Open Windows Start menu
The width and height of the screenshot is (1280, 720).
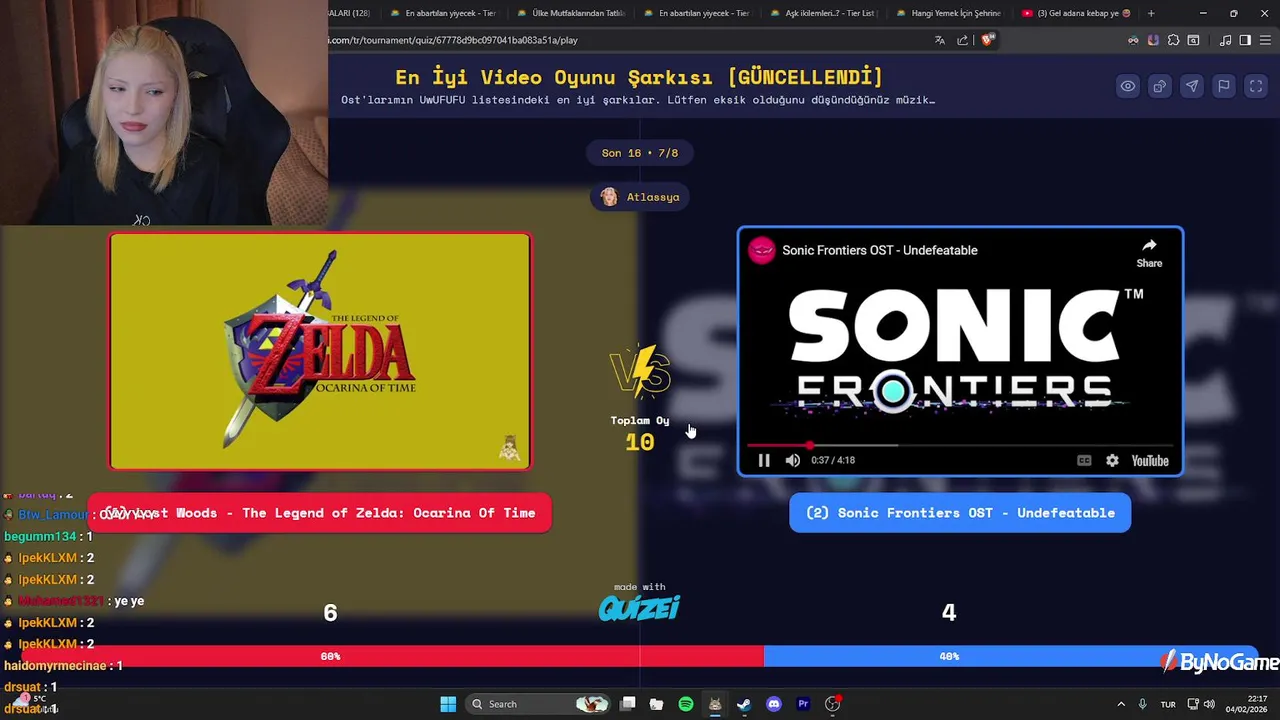(448, 704)
